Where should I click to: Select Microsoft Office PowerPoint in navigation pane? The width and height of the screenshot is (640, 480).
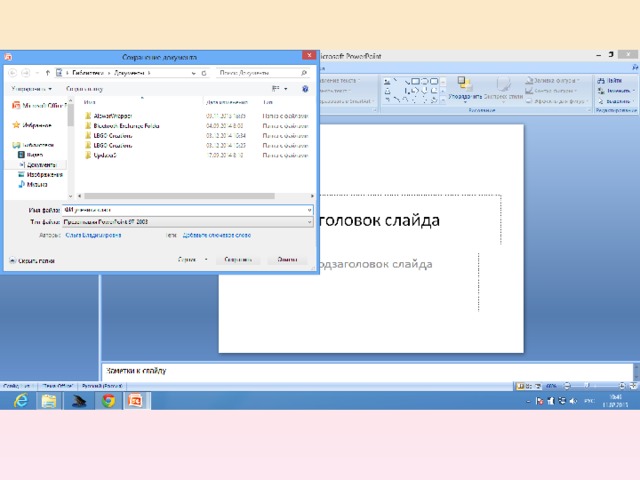(x=39, y=105)
